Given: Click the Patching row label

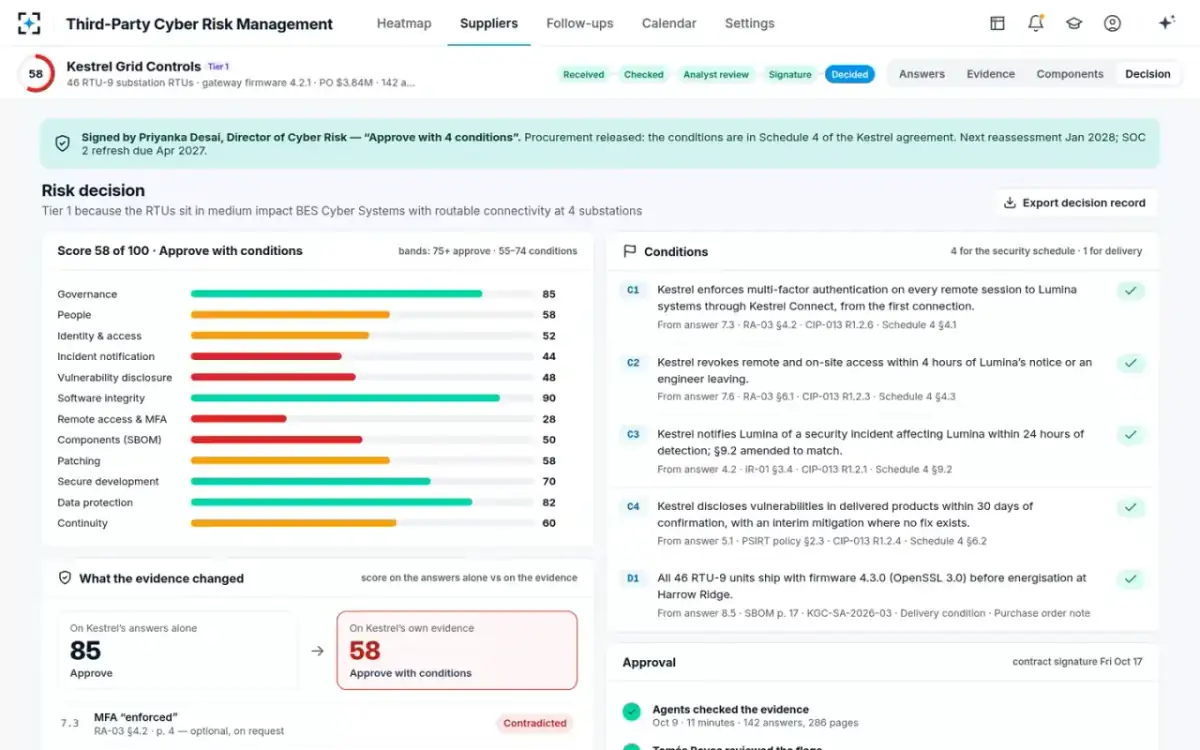Looking at the screenshot, I should pos(79,461).
